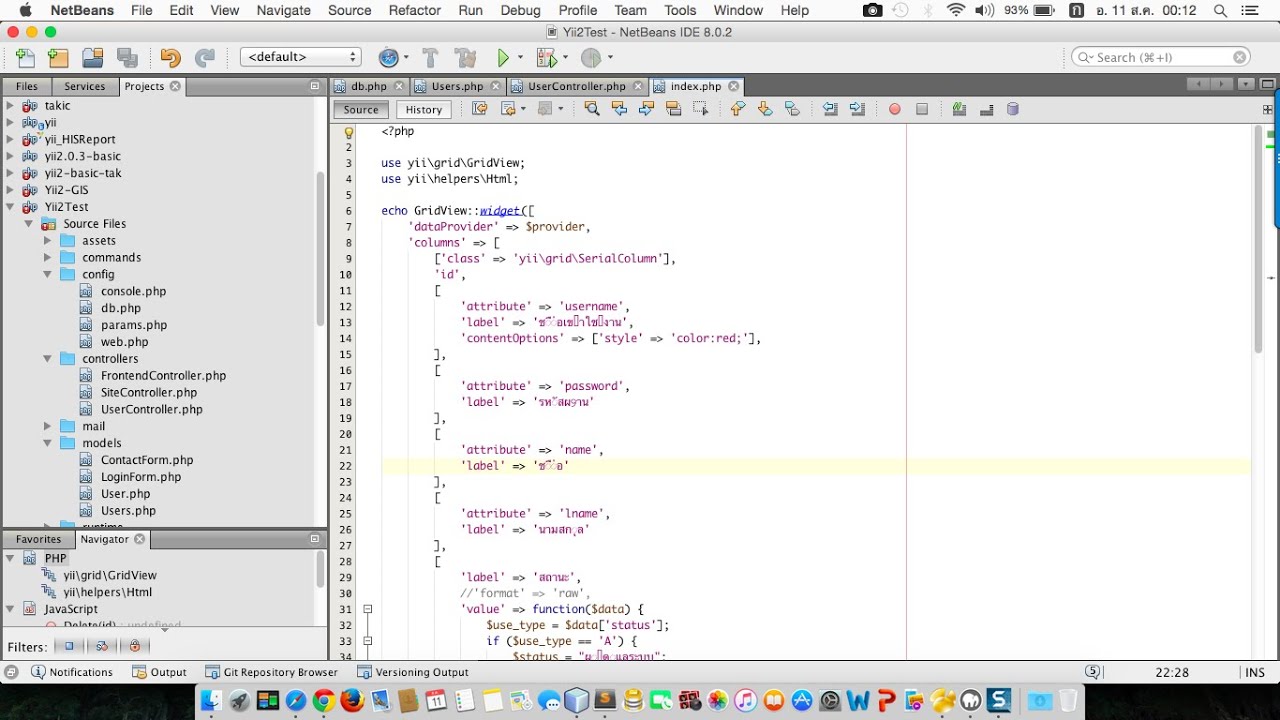1280x720 pixels.
Task: Click the Open Project toolbar icon
Action: pyautogui.click(x=93, y=58)
